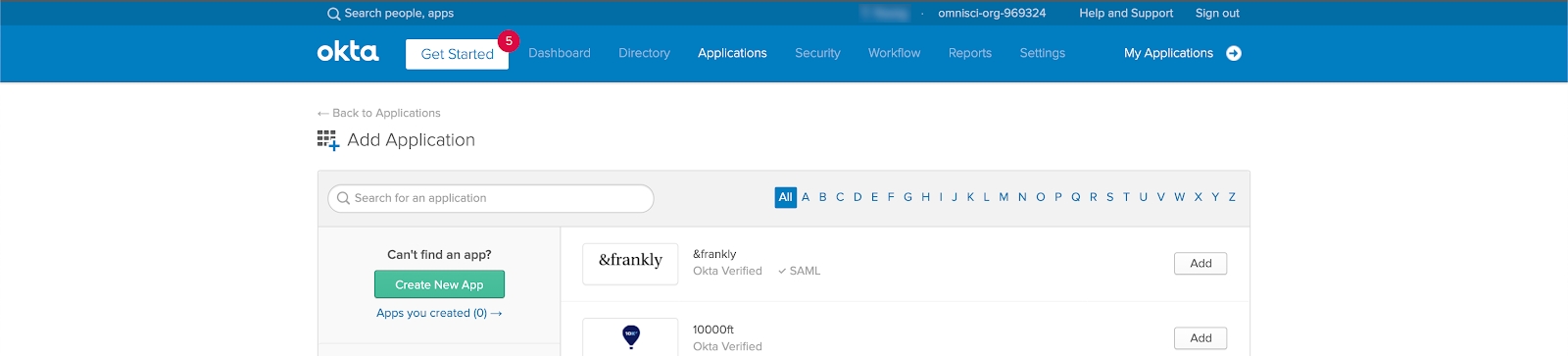This screenshot has width=1568, height=356.
Task: Click the Okta logo
Action: click(348, 52)
